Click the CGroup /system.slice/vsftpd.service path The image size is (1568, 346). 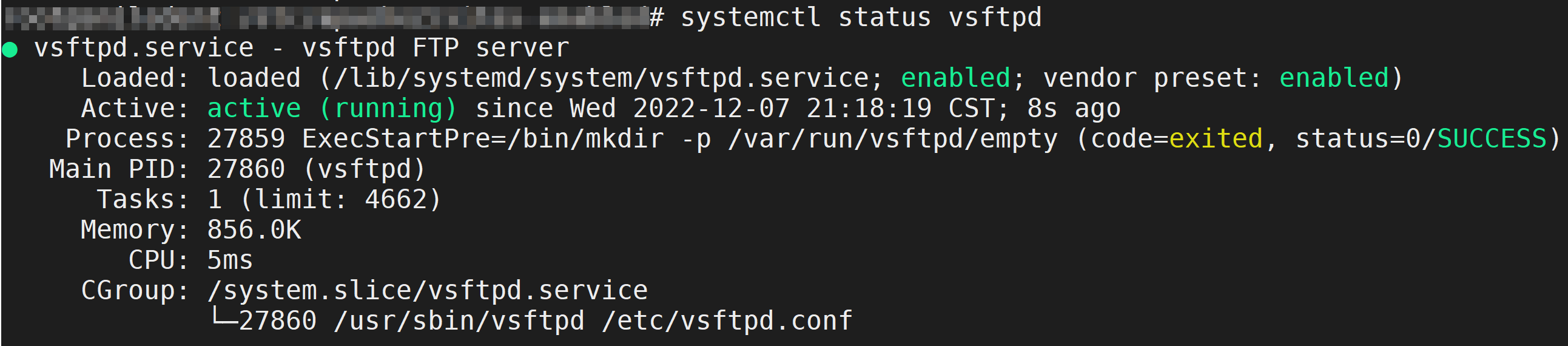coord(427,291)
